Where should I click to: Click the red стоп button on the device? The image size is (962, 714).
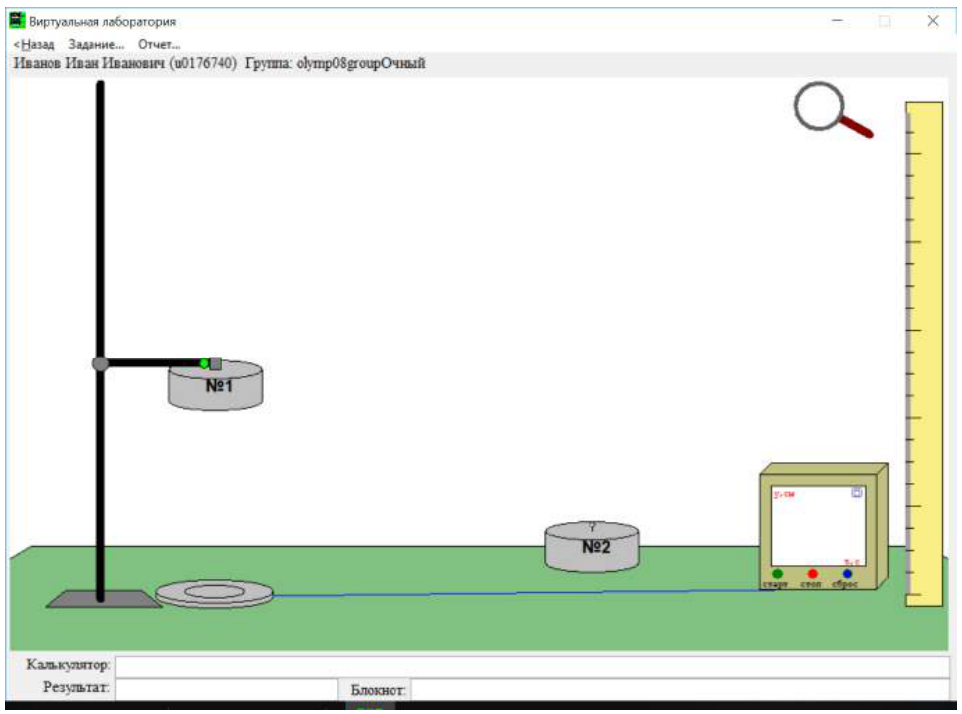click(812, 574)
